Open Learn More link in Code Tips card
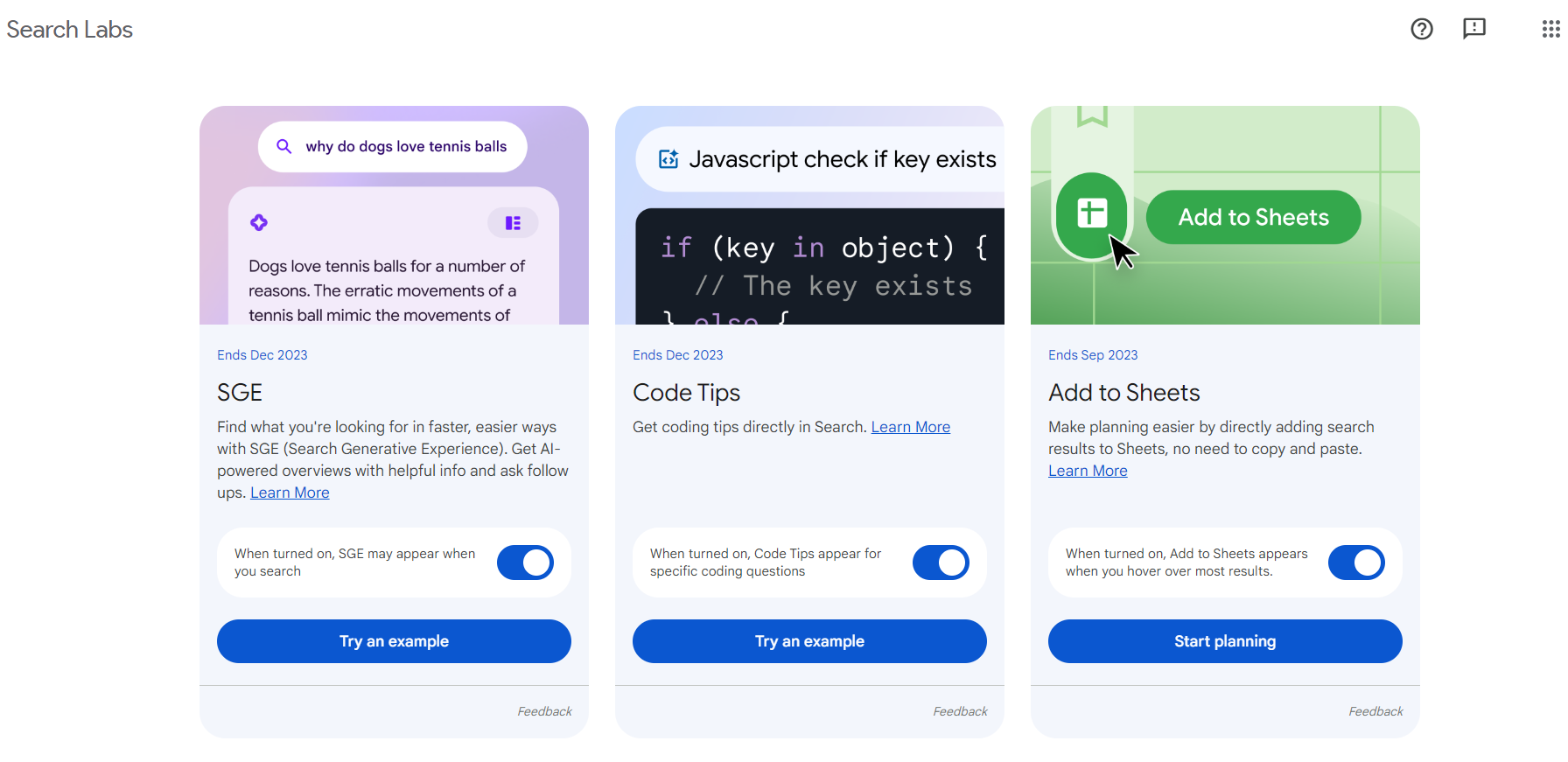The image size is (1568, 762). click(911, 427)
